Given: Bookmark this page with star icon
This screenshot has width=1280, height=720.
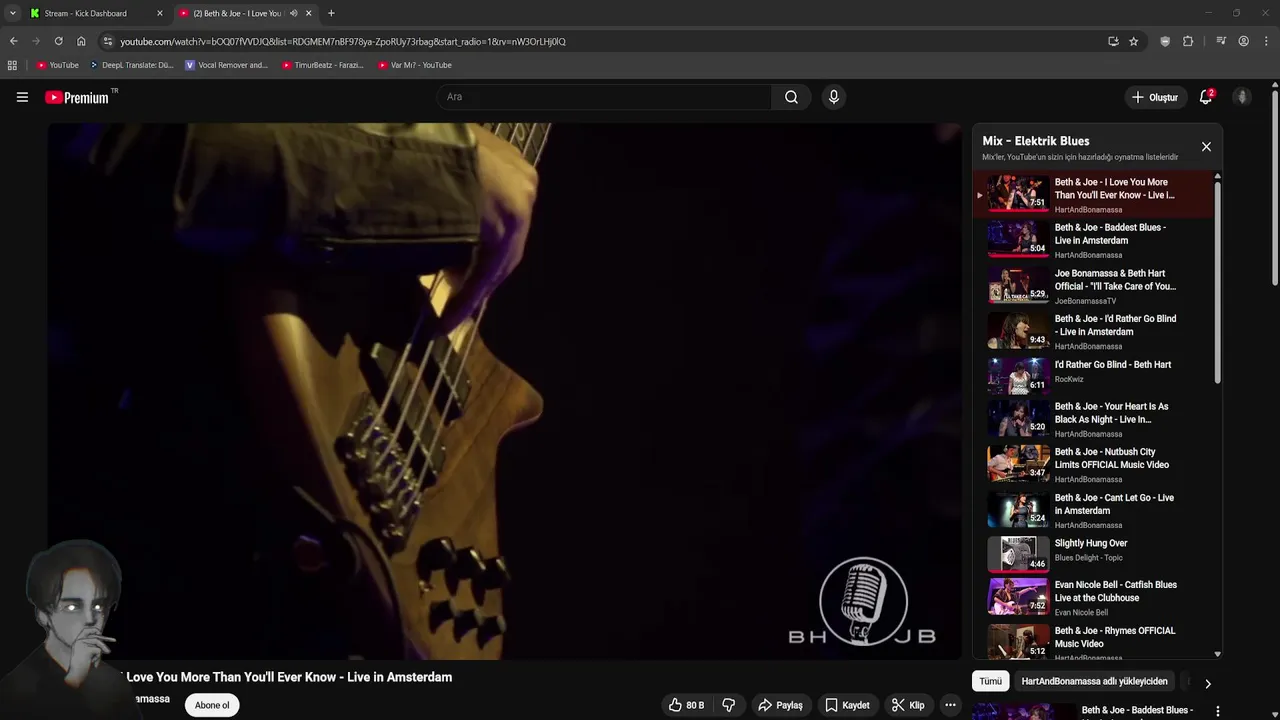Looking at the screenshot, I should click(x=1133, y=41).
